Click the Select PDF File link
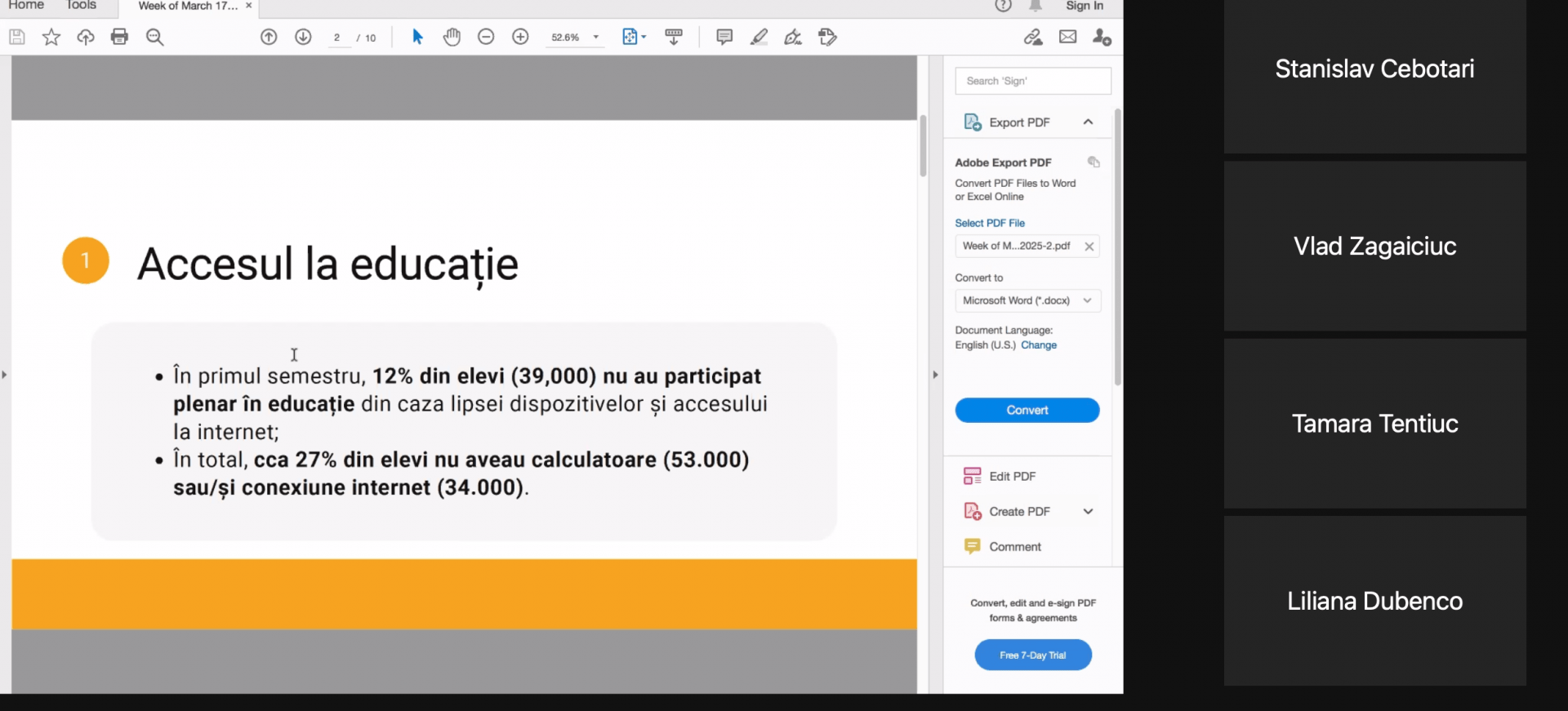Viewport: 1568px width, 711px height. (989, 223)
